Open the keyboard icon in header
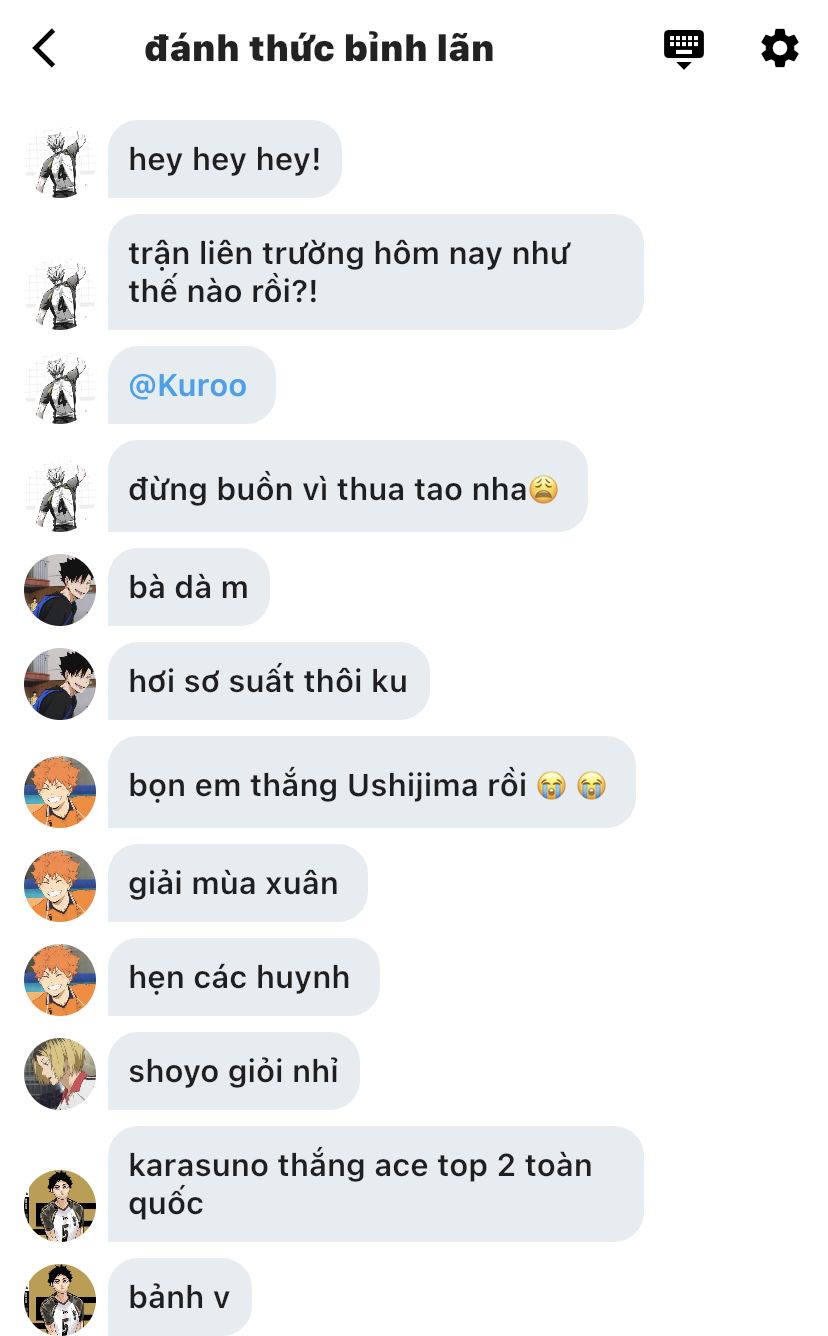 684,48
